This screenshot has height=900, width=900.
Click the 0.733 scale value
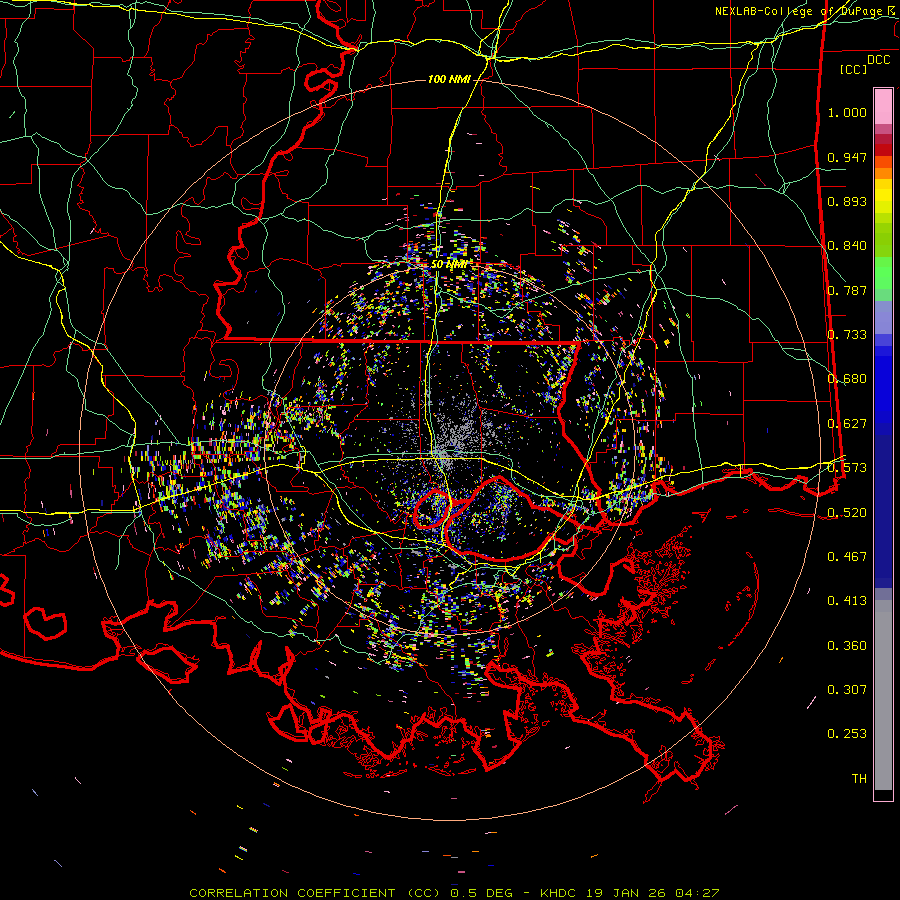847,335
